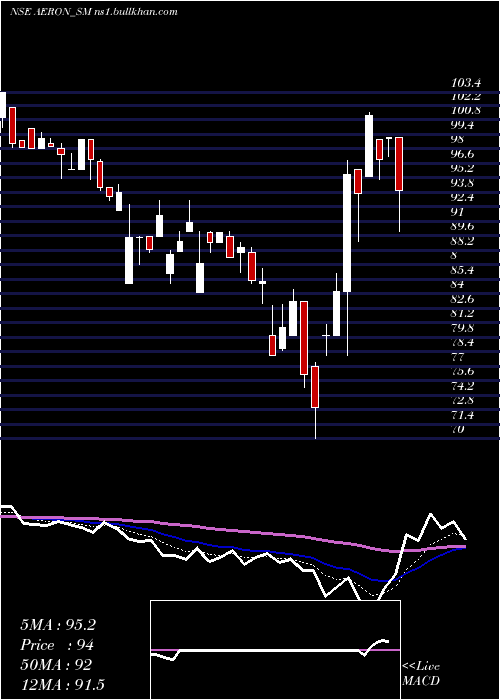Click the MACD inset chart box

tap(275, 650)
